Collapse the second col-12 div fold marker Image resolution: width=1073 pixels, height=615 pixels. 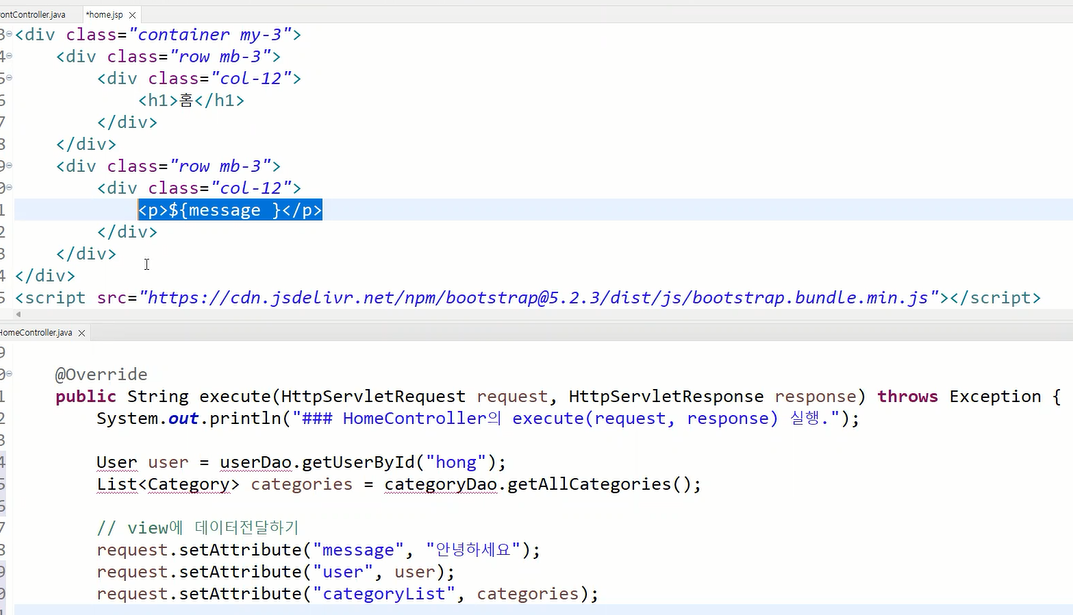pos(9,187)
